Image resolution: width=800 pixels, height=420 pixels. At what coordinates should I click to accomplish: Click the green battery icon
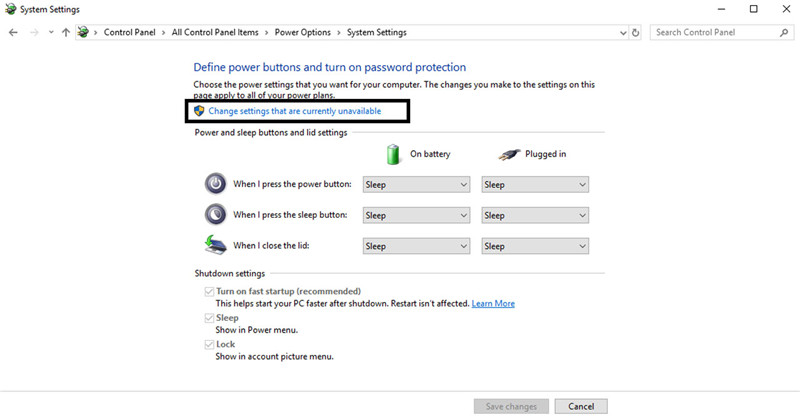394,154
